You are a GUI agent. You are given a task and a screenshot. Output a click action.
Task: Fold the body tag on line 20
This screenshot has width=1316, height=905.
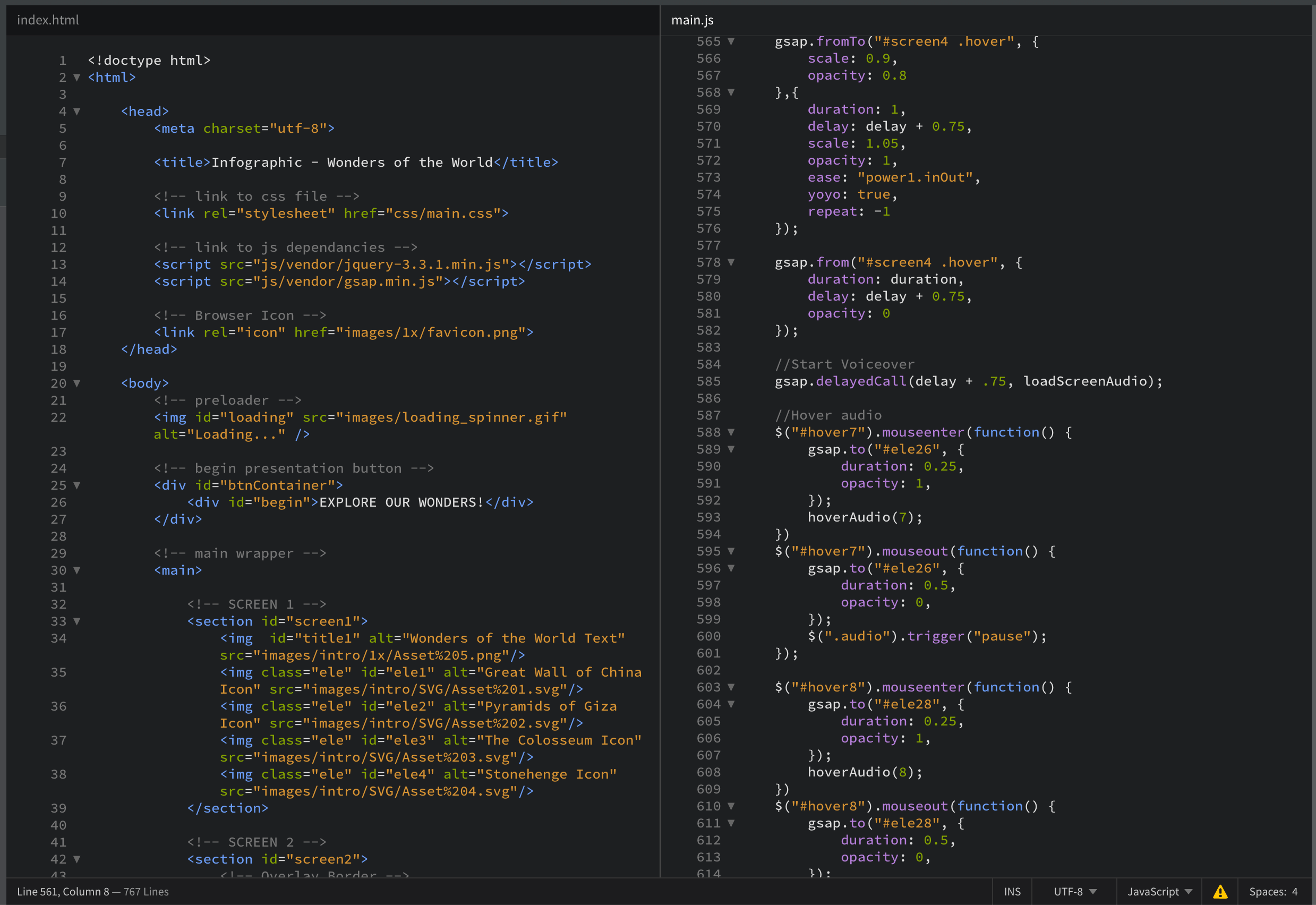point(76,383)
